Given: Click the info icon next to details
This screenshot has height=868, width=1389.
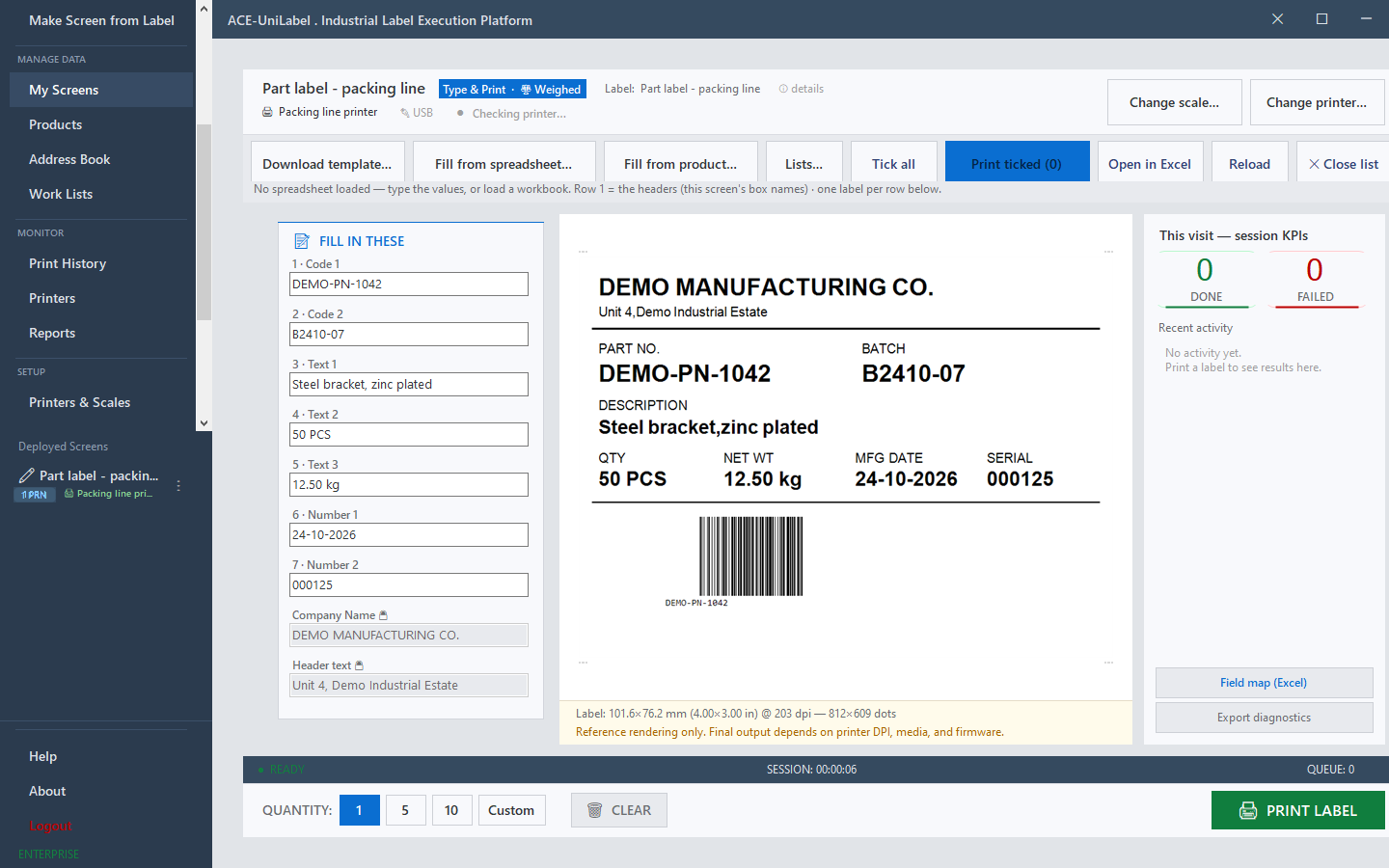Looking at the screenshot, I should pyautogui.click(x=783, y=89).
